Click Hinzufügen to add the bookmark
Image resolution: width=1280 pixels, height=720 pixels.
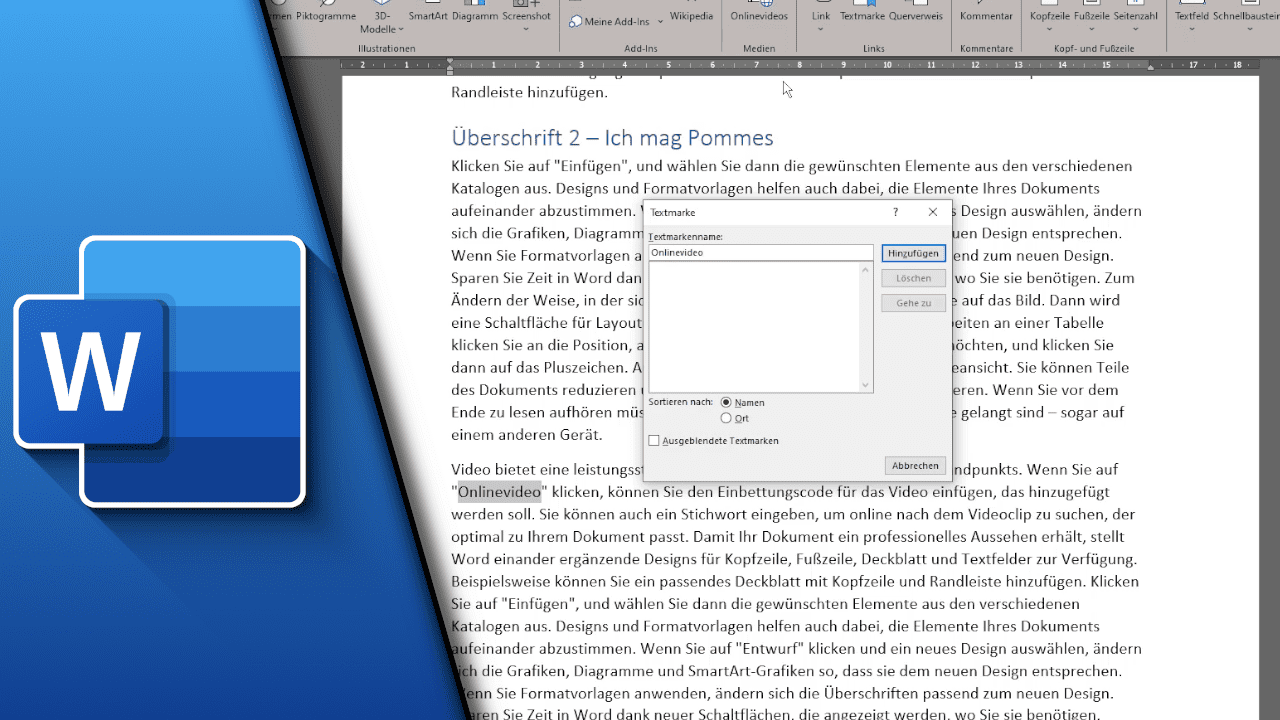pyautogui.click(x=913, y=254)
